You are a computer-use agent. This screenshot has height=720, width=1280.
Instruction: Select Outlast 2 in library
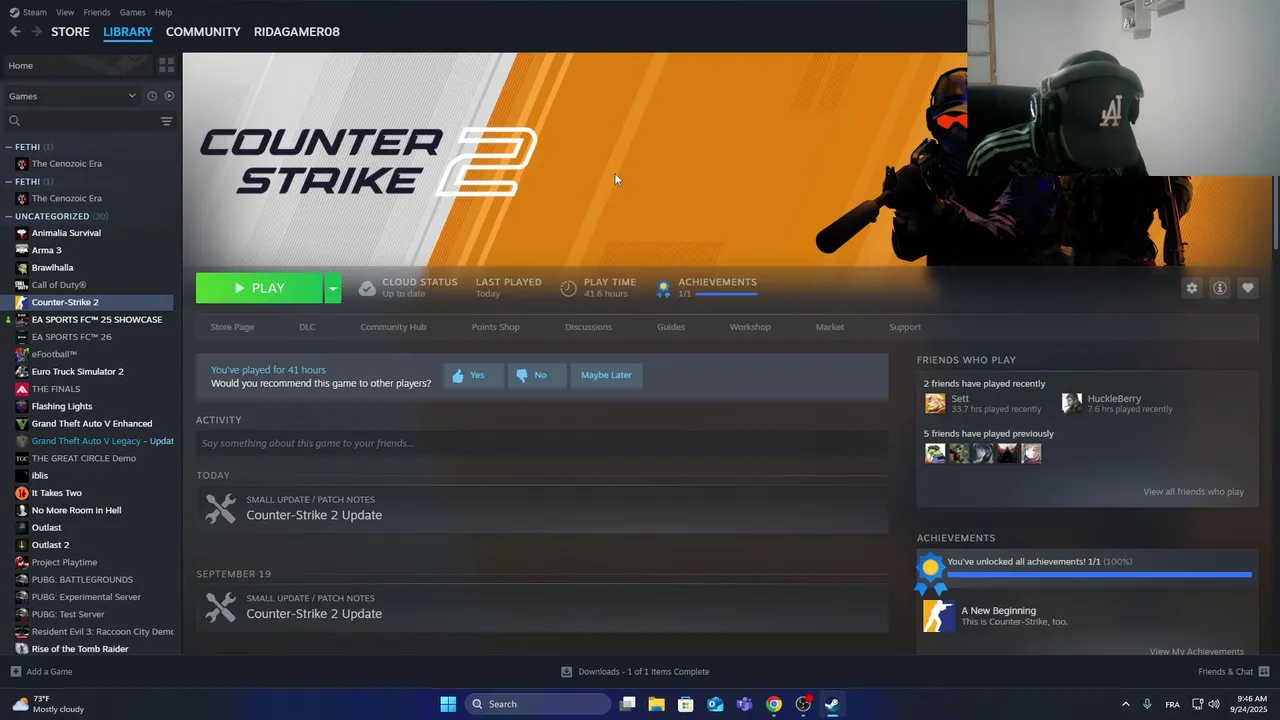(x=50, y=545)
